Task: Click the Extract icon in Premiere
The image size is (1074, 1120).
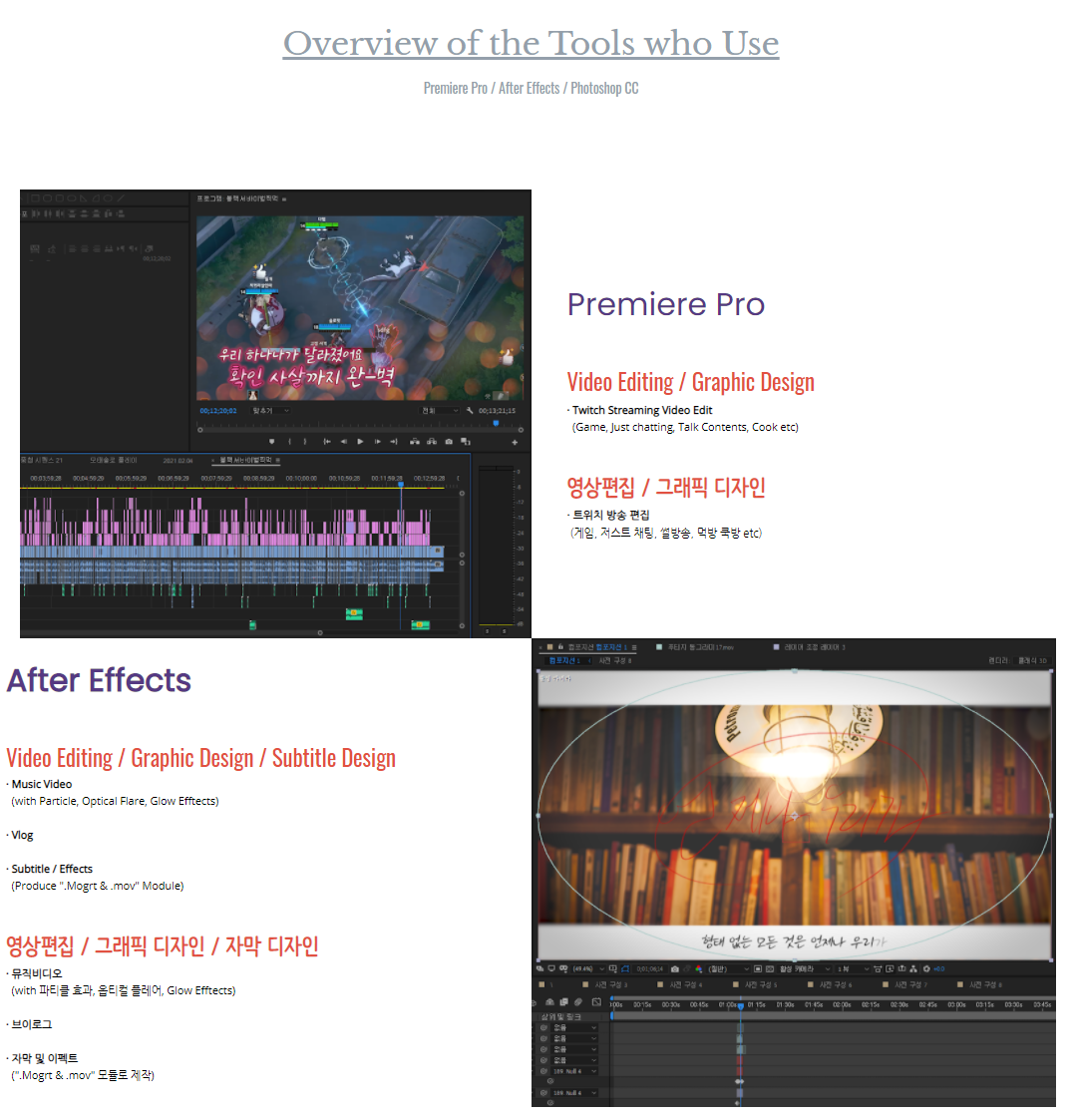Action: click(432, 442)
